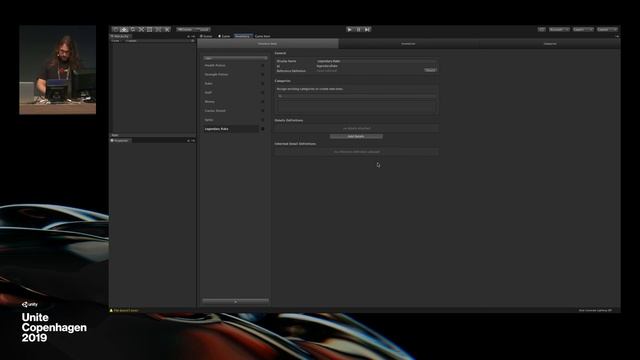Click the Categories search field
Image resolution: width=640 pixels, height=360 pixels.
click(356, 96)
